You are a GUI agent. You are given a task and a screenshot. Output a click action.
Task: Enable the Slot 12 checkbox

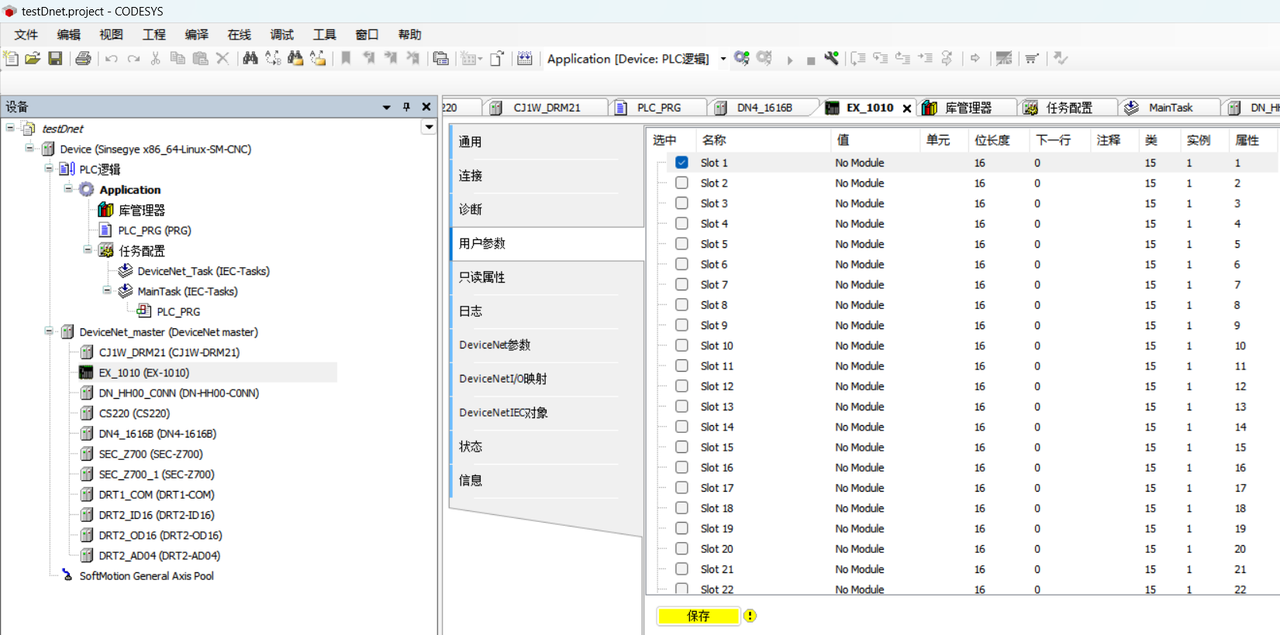[x=681, y=386]
